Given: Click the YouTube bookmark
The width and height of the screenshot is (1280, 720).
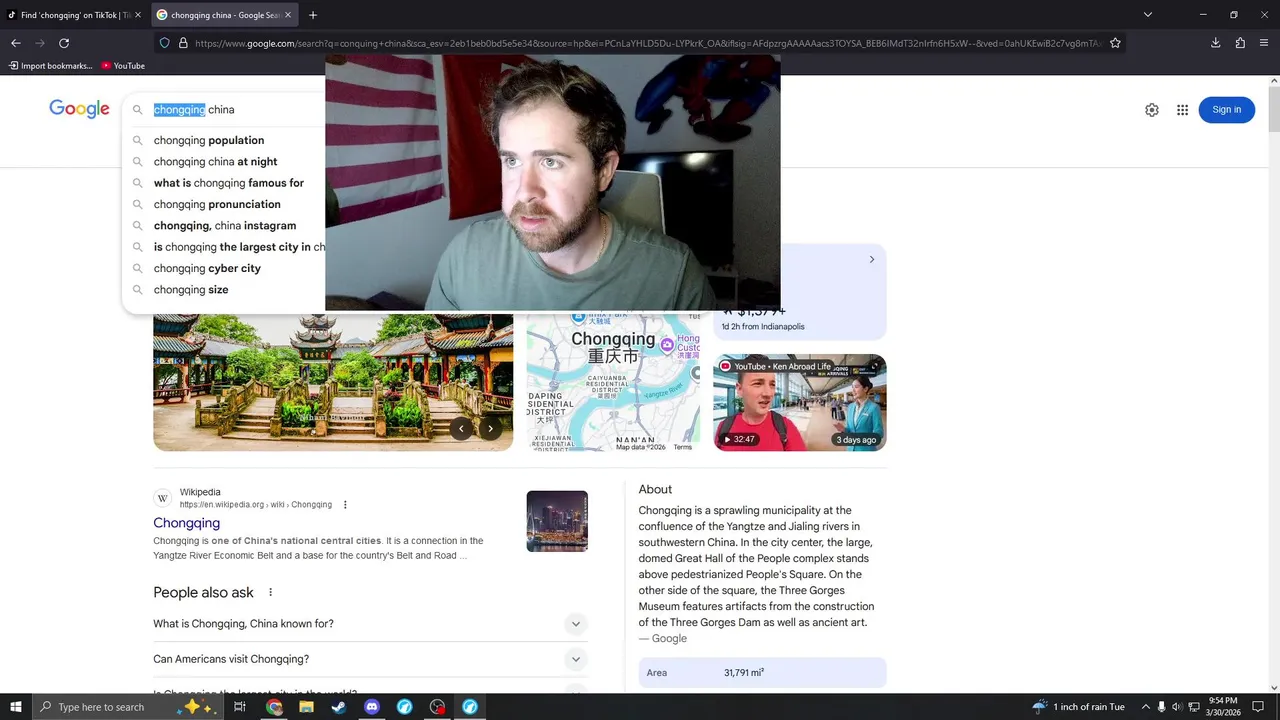Looking at the screenshot, I should click(123, 66).
